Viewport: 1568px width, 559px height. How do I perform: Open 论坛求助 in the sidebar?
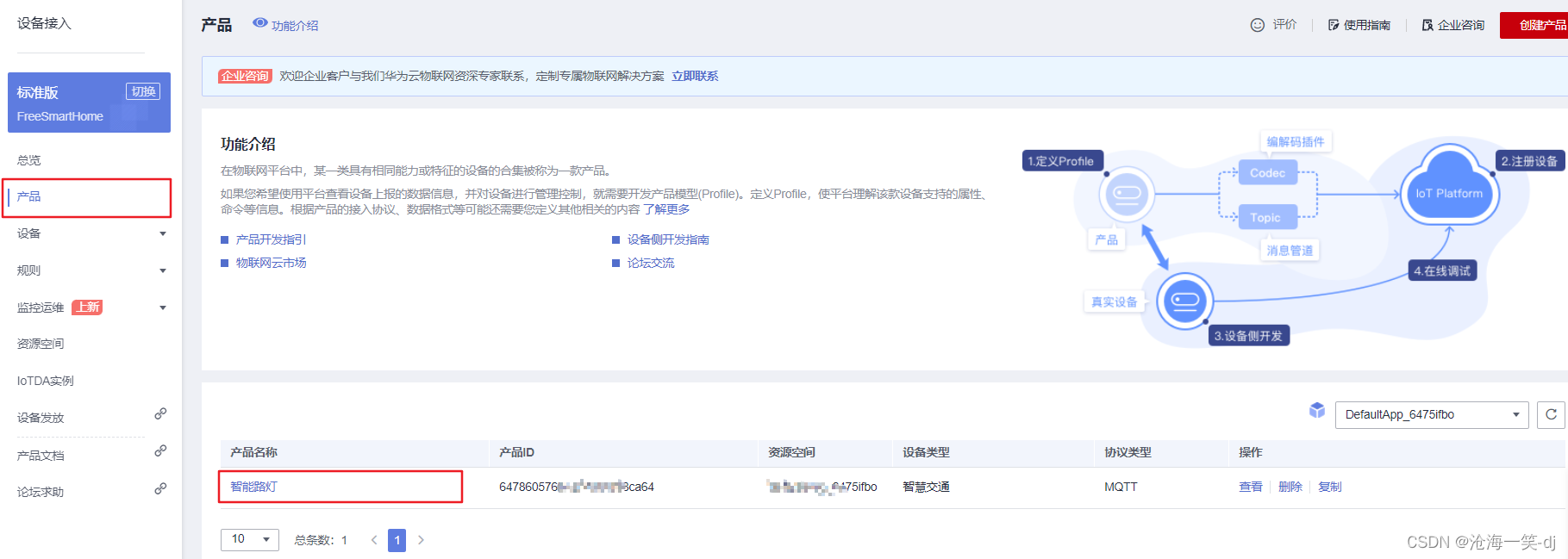[41, 493]
